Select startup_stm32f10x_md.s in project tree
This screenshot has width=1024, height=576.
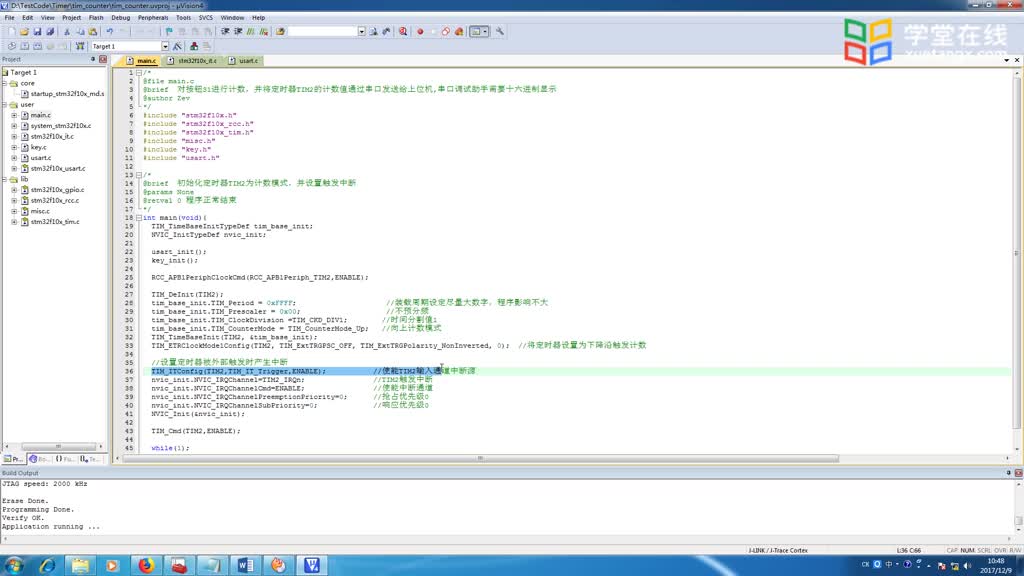coord(67,93)
